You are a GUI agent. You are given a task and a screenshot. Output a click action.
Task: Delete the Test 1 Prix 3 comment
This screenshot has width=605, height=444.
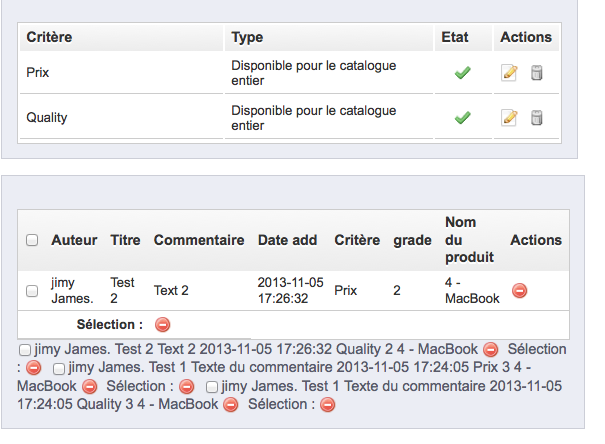(x=88, y=385)
